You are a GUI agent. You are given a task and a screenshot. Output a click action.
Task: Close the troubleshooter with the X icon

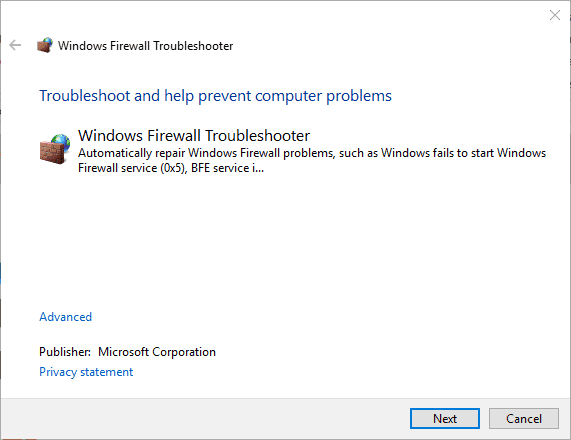(555, 15)
